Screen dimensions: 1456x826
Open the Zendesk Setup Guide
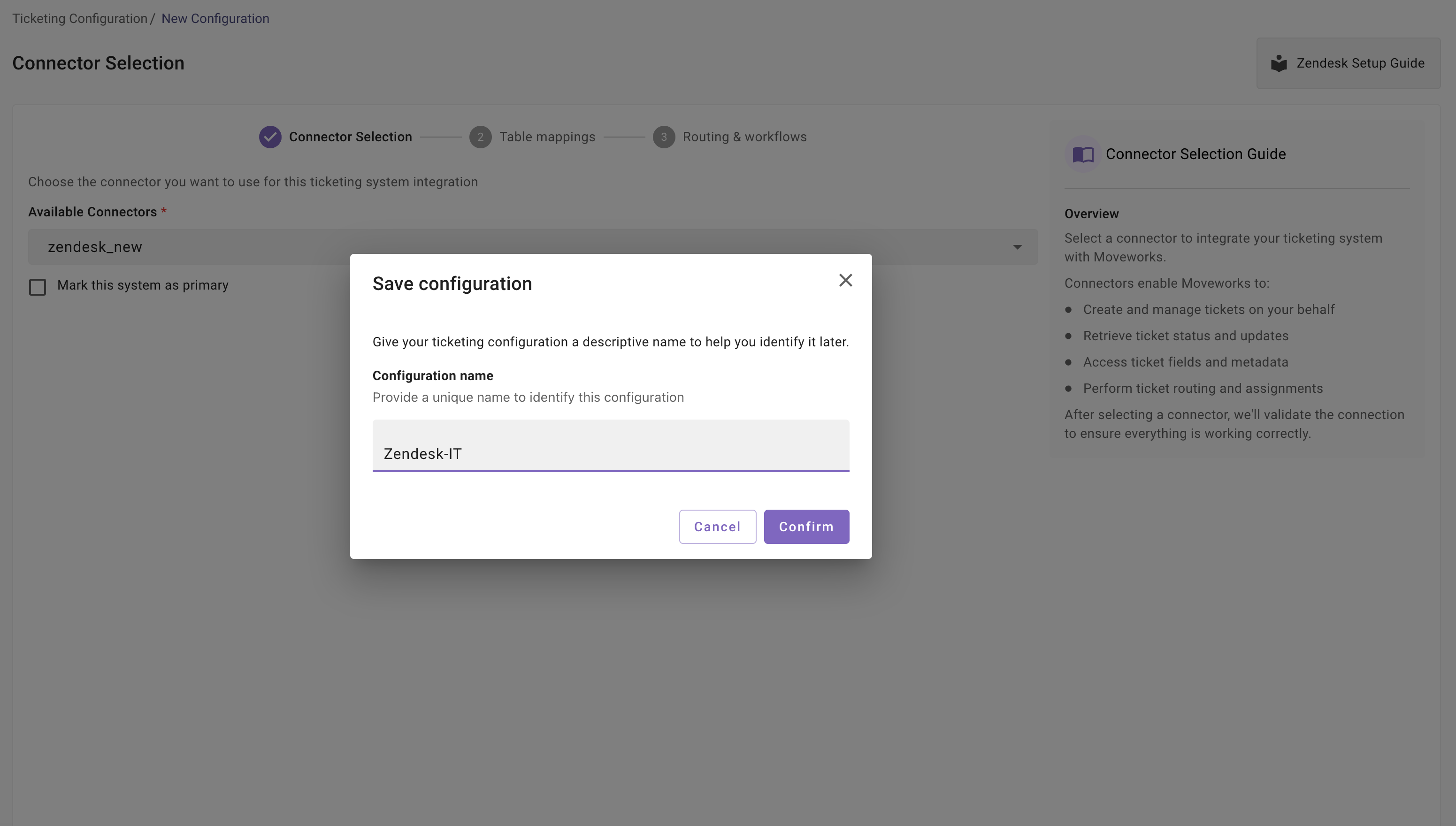click(1348, 63)
